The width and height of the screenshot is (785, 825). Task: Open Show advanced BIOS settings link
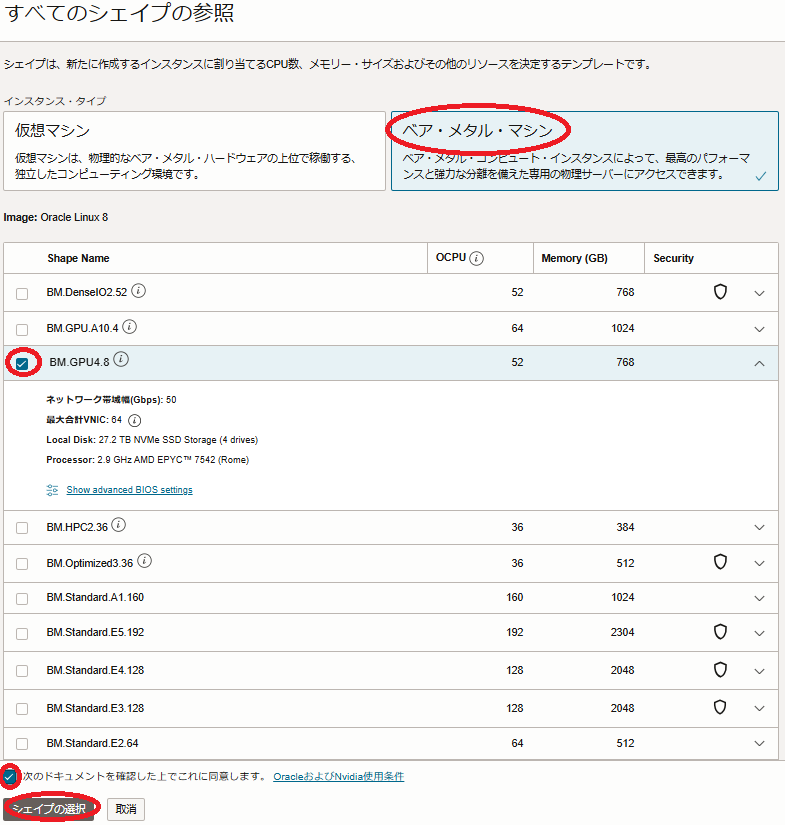pyautogui.click(x=129, y=490)
